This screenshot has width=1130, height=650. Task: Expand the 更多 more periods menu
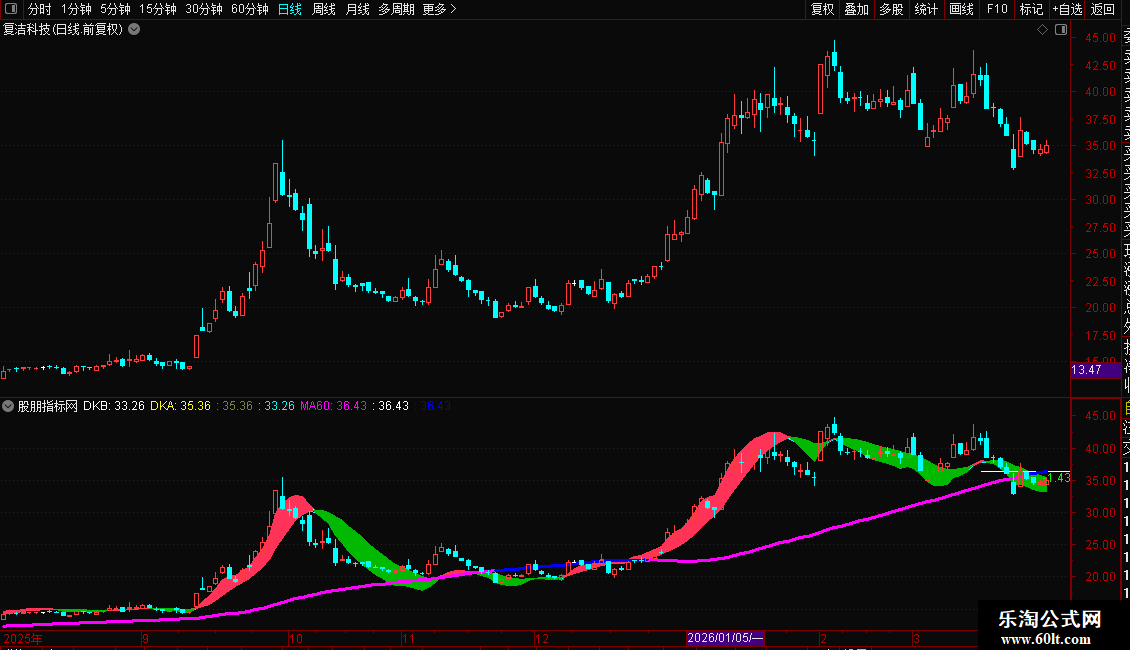pyautogui.click(x=439, y=9)
